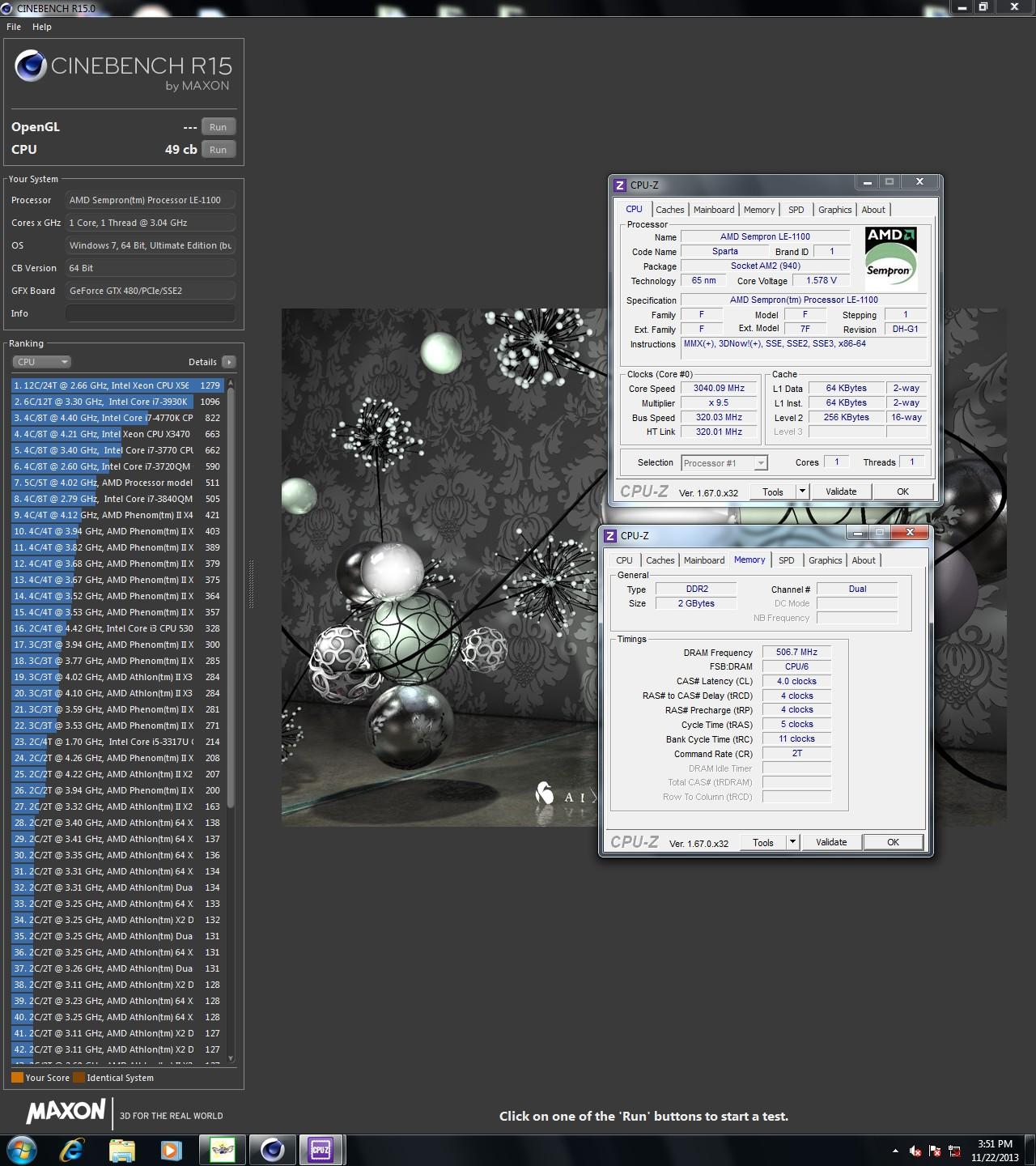Click the GFX Board field

click(151, 291)
